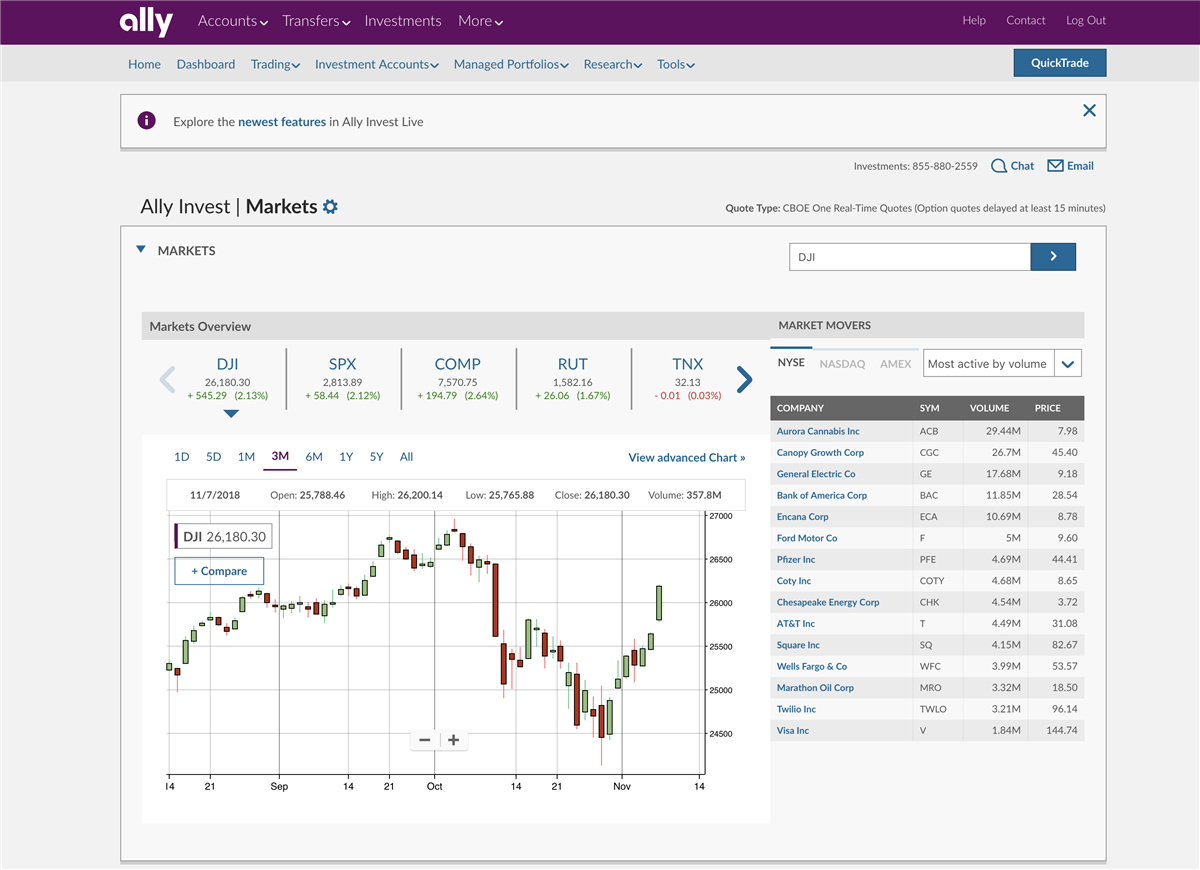Go to Investments in top navigation
The height and width of the screenshot is (870, 1200).
click(x=403, y=21)
